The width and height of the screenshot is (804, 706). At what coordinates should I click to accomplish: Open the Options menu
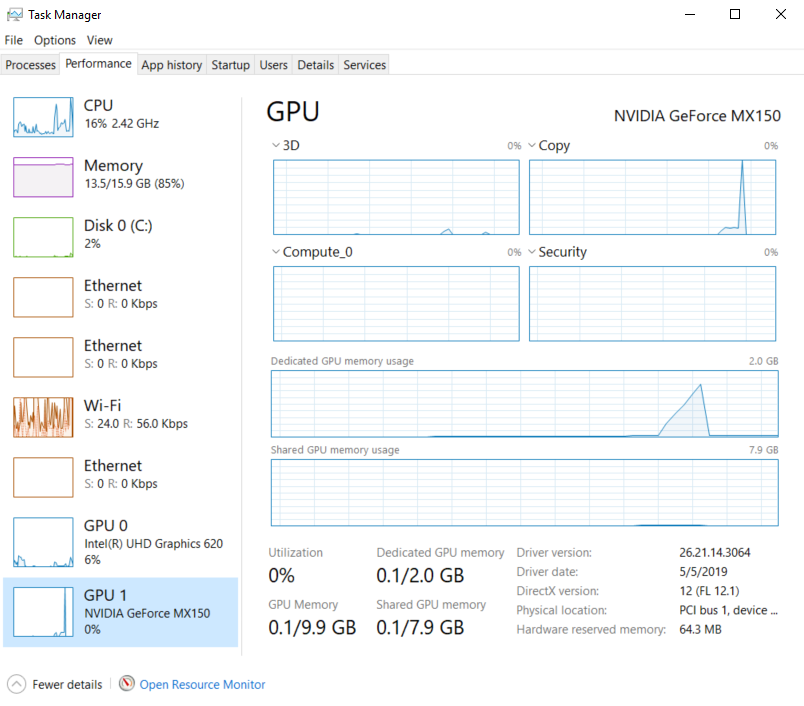point(54,40)
